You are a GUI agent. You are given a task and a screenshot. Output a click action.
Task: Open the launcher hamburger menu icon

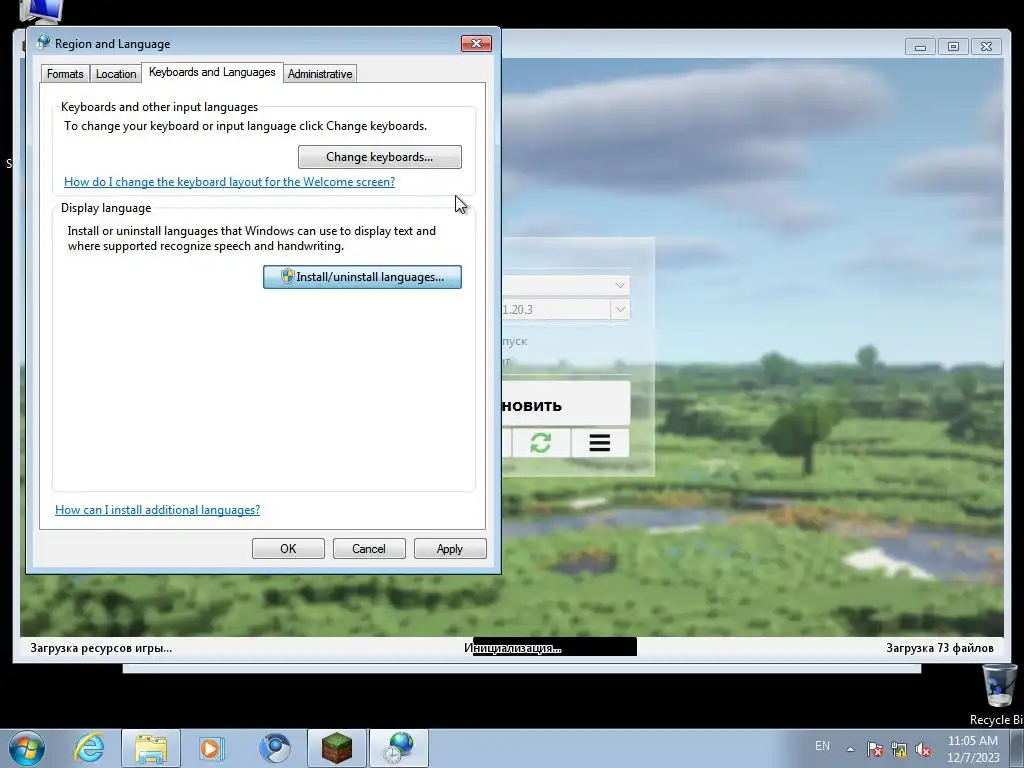pyautogui.click(x=600, y=442)
